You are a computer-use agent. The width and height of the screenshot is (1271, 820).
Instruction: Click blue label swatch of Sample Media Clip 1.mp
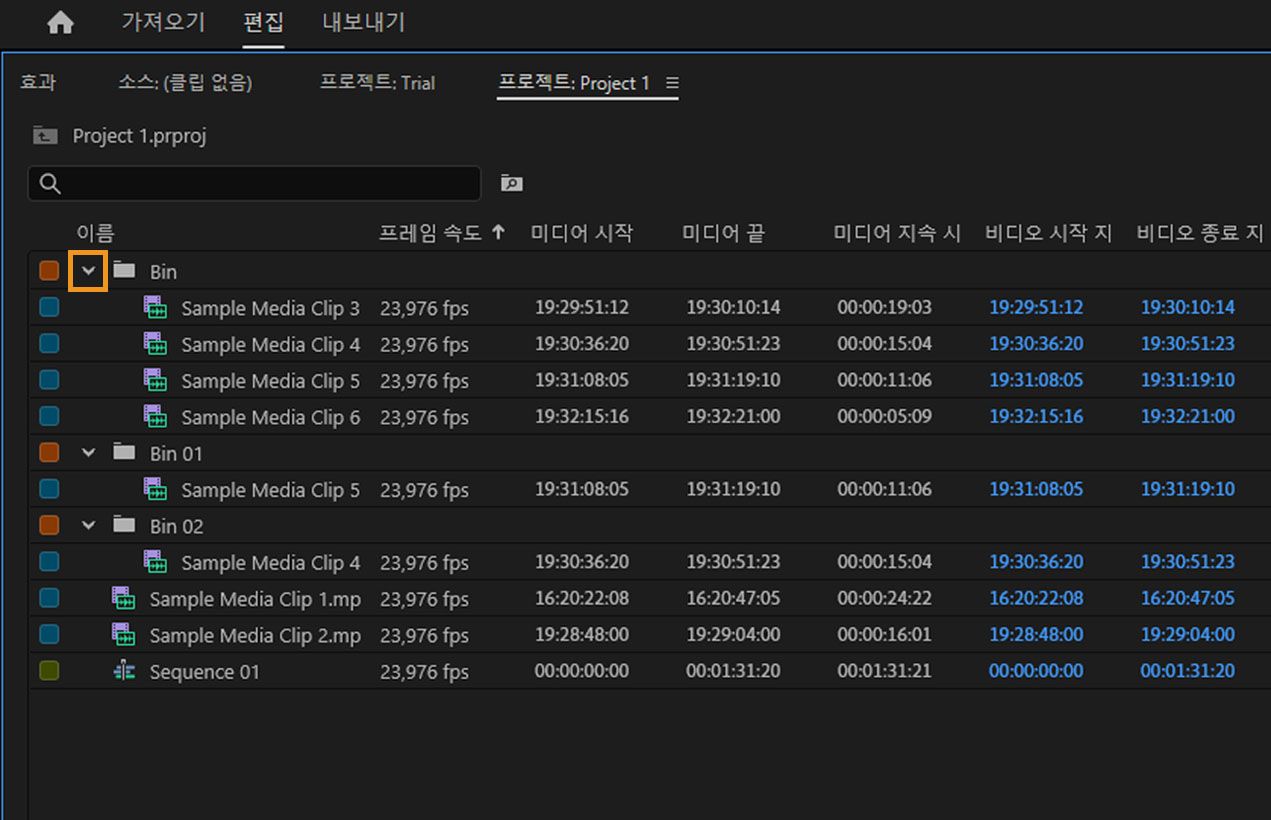click(49, 598)
